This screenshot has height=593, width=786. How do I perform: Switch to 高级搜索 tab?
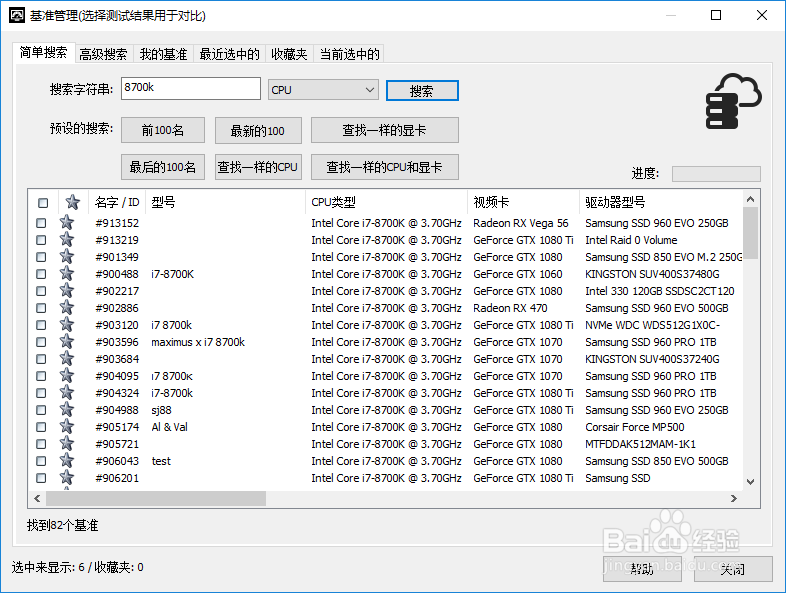tap(103, 54)
